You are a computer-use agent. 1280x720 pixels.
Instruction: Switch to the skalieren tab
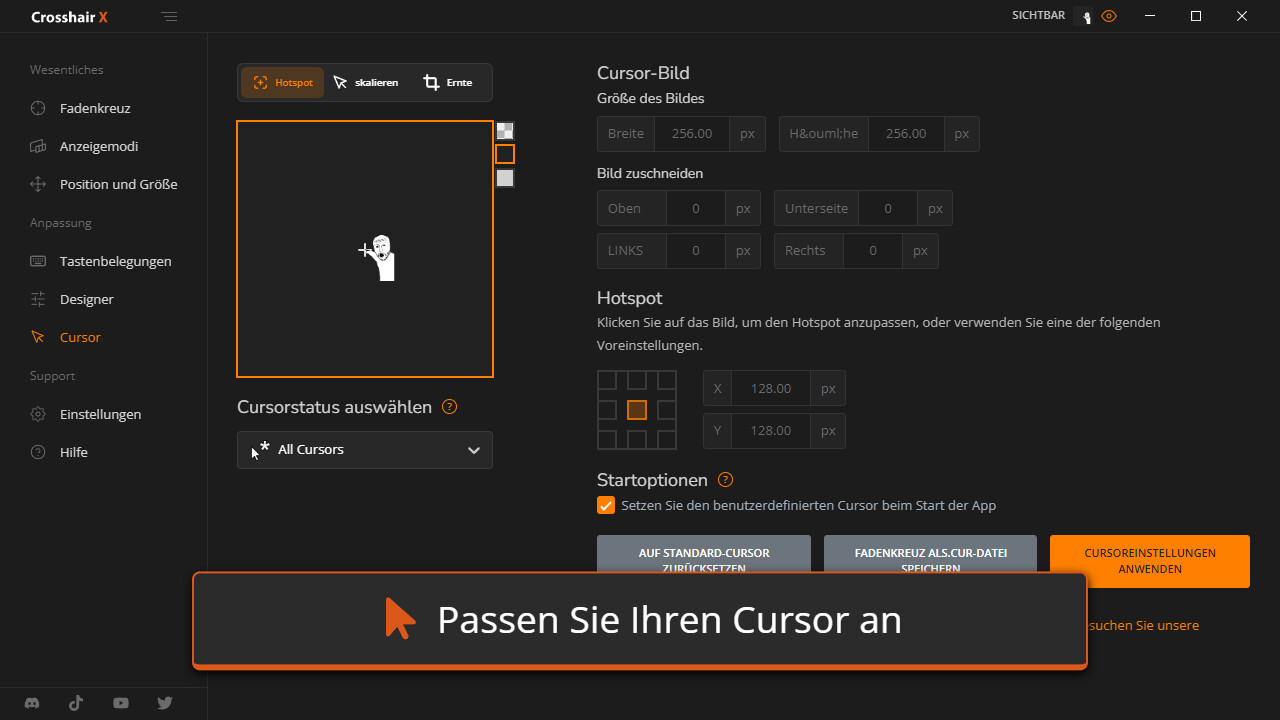[366, 83]
